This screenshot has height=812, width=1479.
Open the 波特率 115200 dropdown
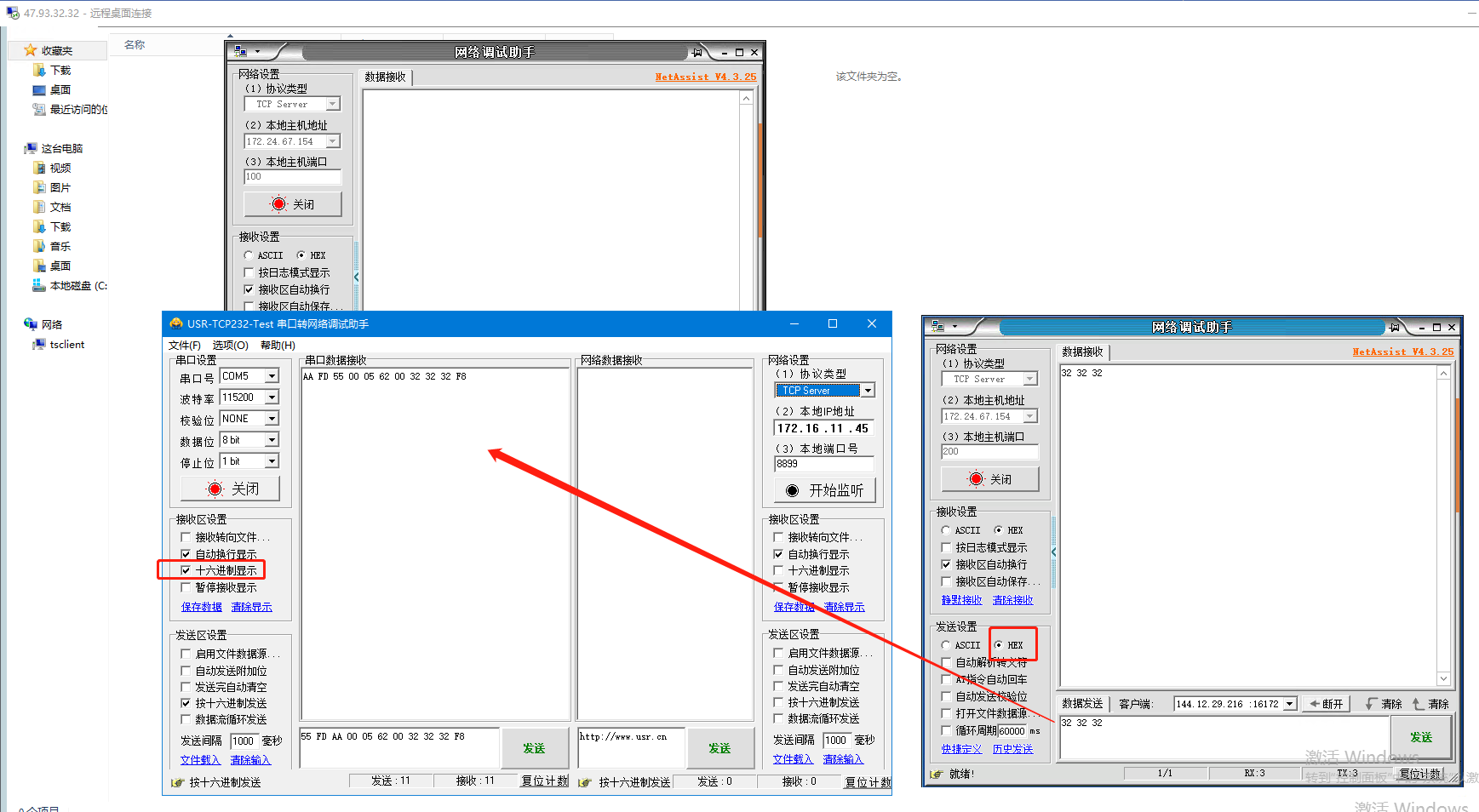272,397
